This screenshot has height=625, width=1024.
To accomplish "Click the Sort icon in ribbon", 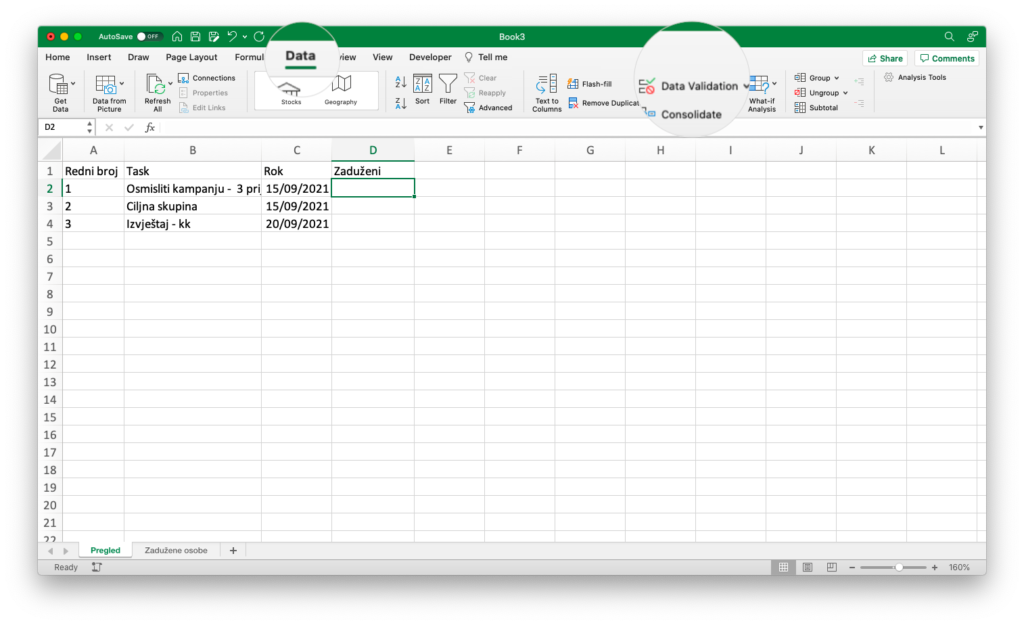I will [x=422, y=86].
